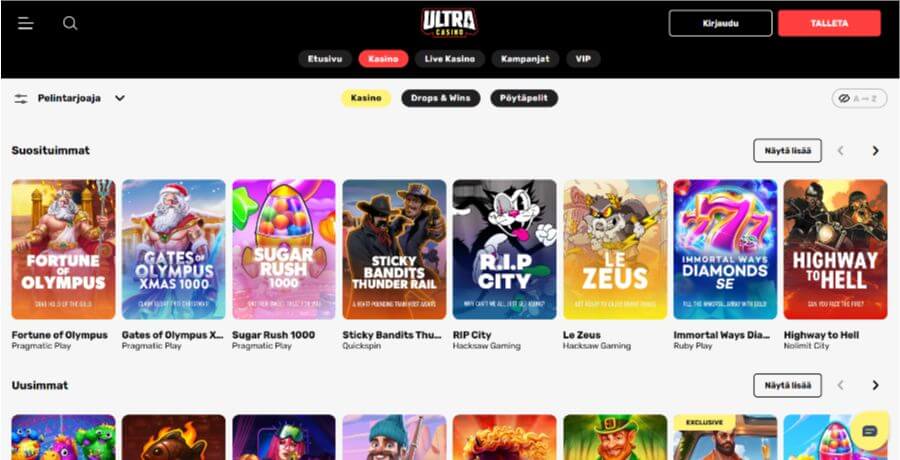Show previous games in Suosituimmat row
This screenshot has width=900, height=460.
[x=841, y=150]
